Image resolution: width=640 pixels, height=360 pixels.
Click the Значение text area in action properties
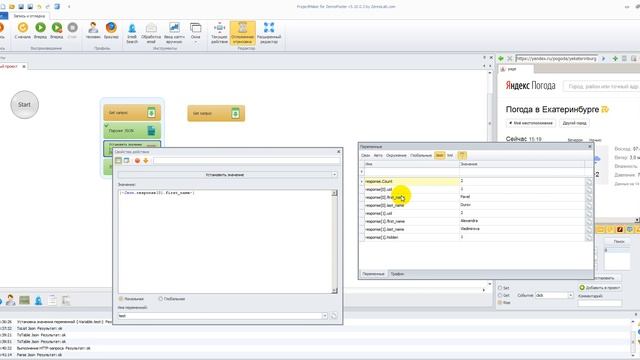225,241
